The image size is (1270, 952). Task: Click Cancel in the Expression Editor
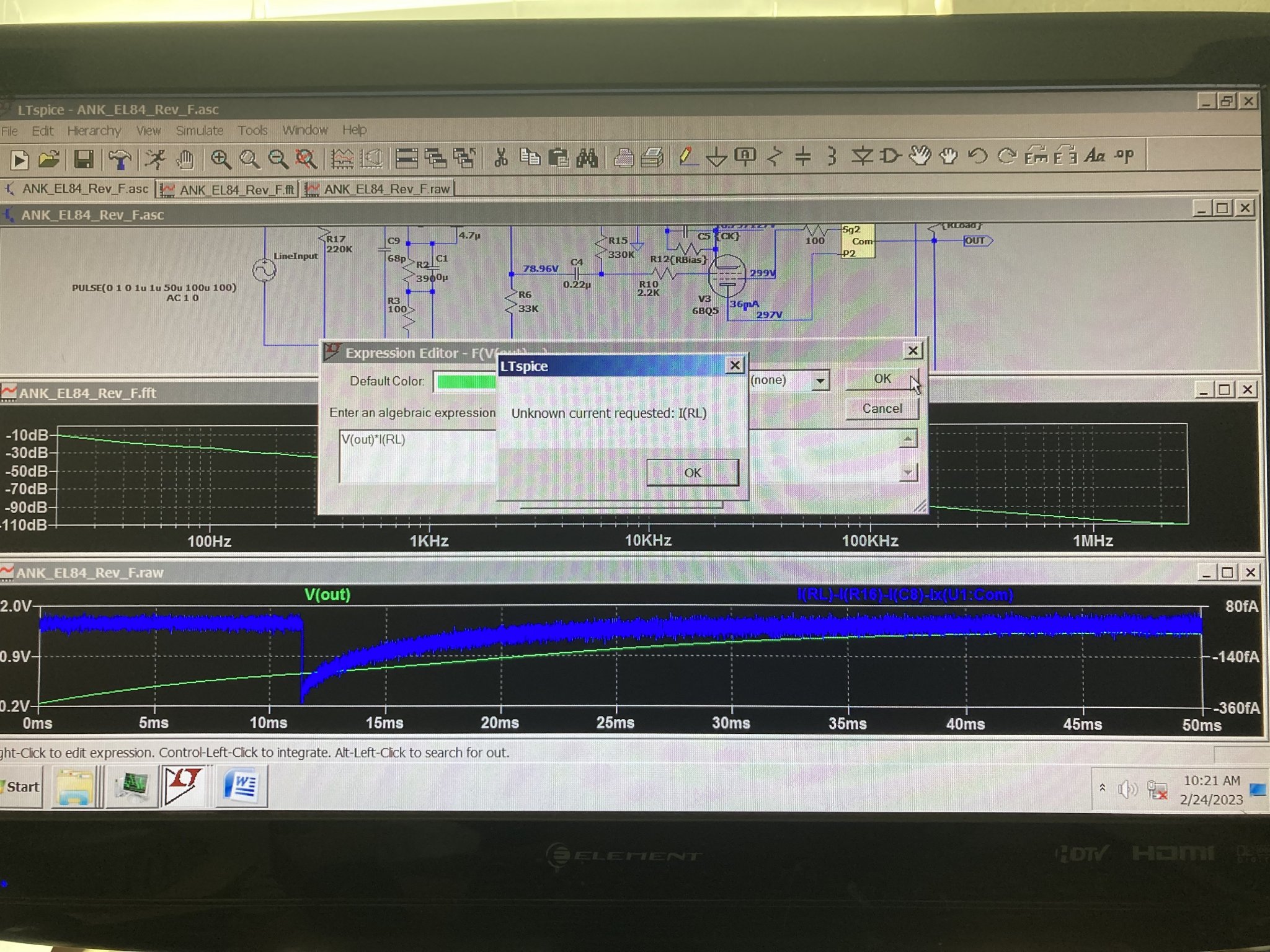(881, 408)
